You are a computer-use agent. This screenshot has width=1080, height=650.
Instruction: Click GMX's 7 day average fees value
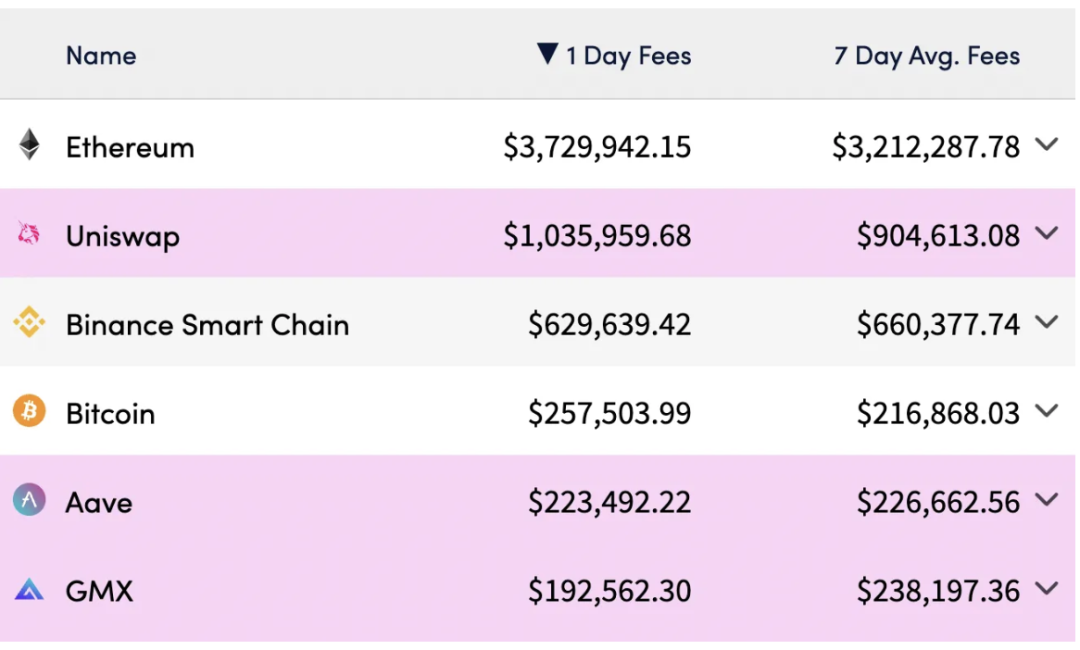tap(938, 591)
